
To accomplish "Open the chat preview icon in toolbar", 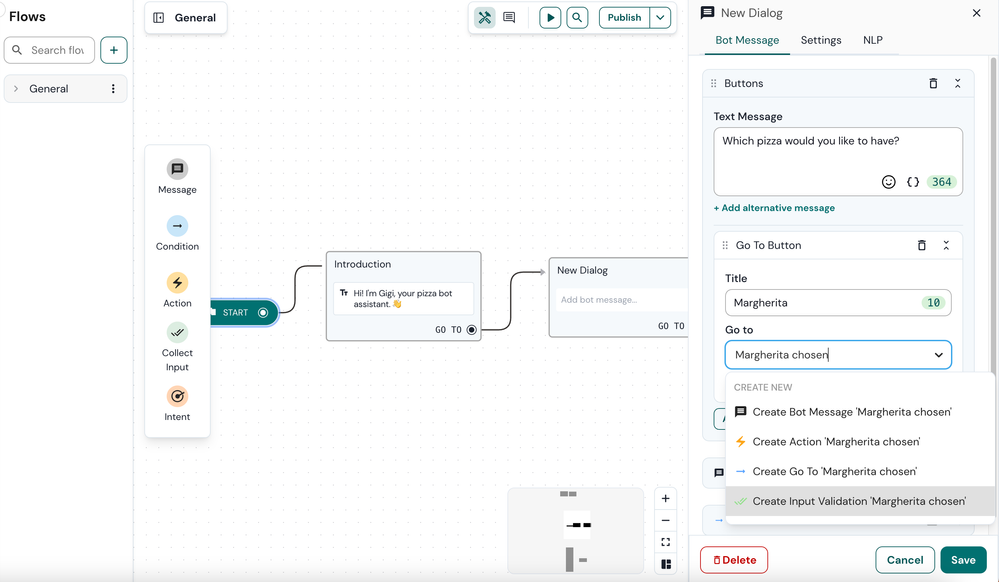I will [509, 17].
